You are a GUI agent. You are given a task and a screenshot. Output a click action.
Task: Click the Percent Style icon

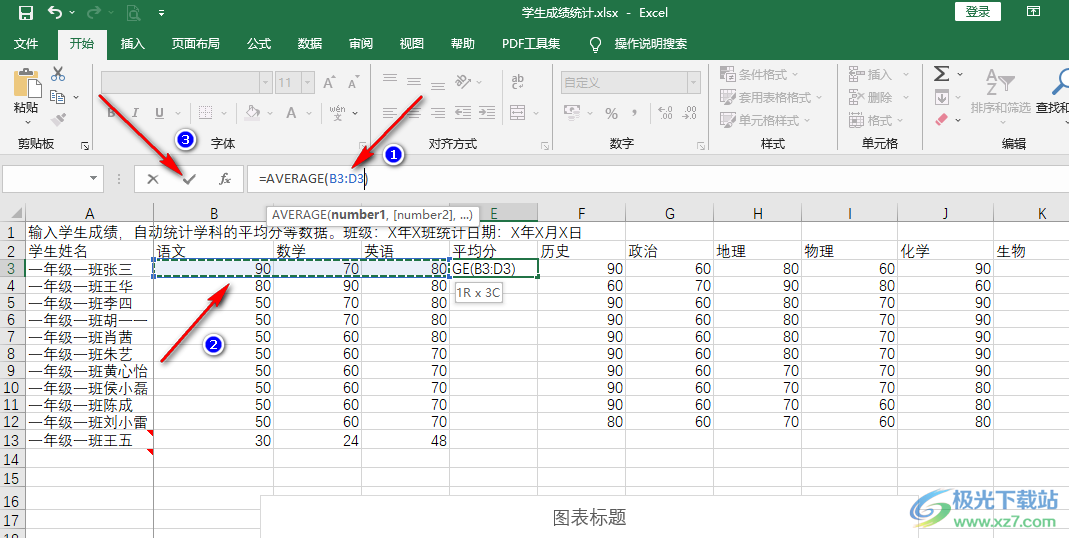tap(612, 113)
